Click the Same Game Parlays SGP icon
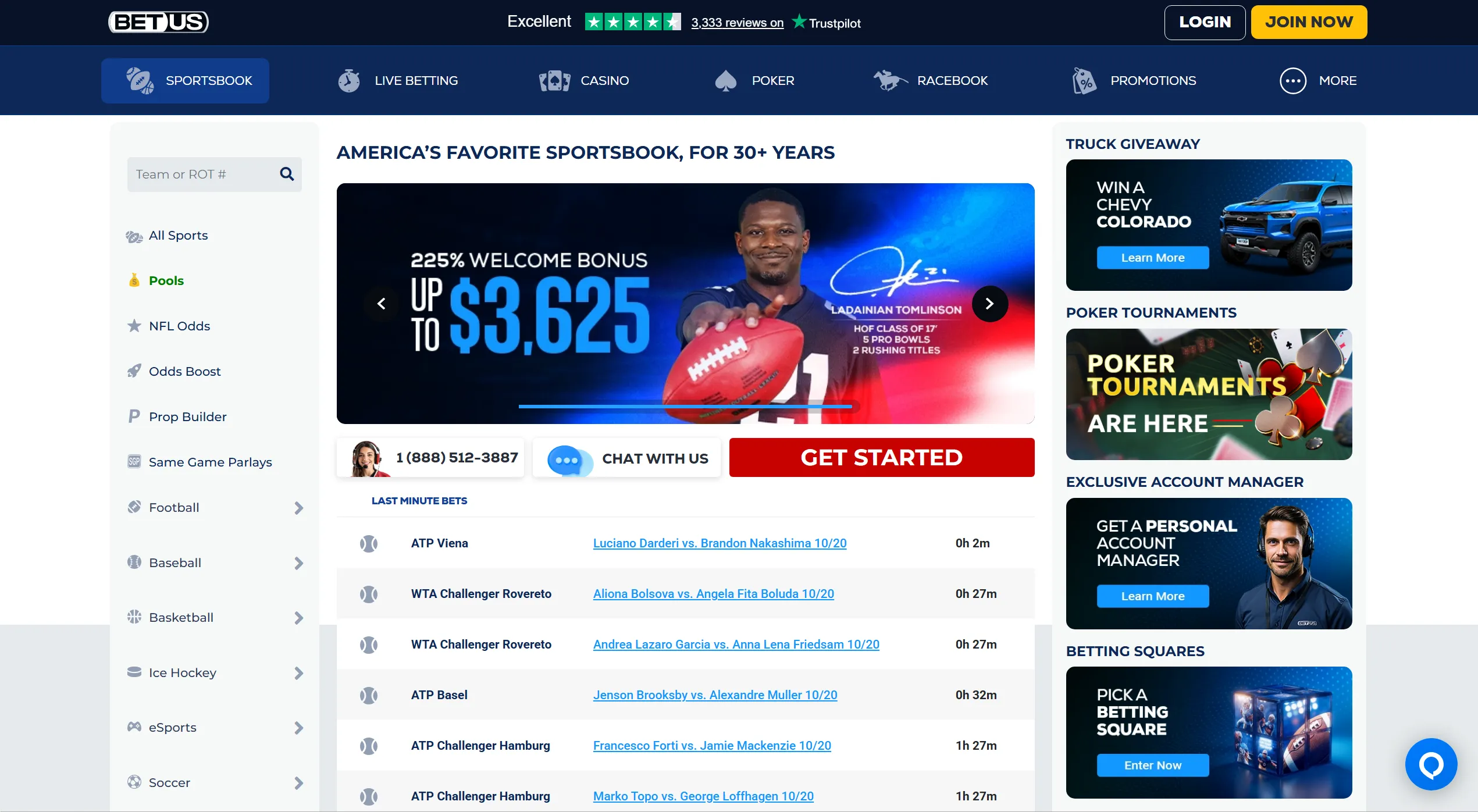The image size is (1478, 812). [x=134, y=462]
